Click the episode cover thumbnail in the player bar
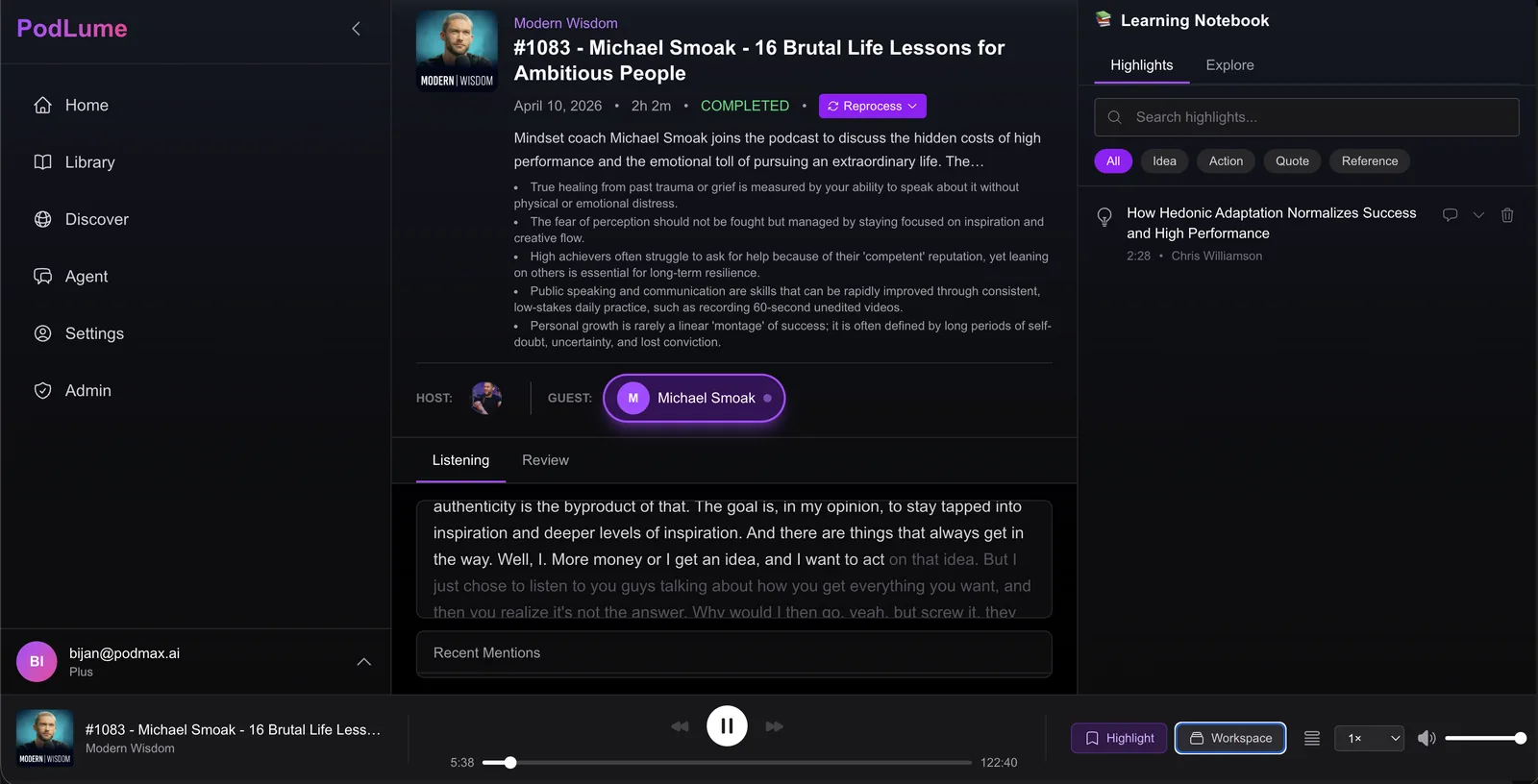This screenshot has width=1538, height=784. 44,738
